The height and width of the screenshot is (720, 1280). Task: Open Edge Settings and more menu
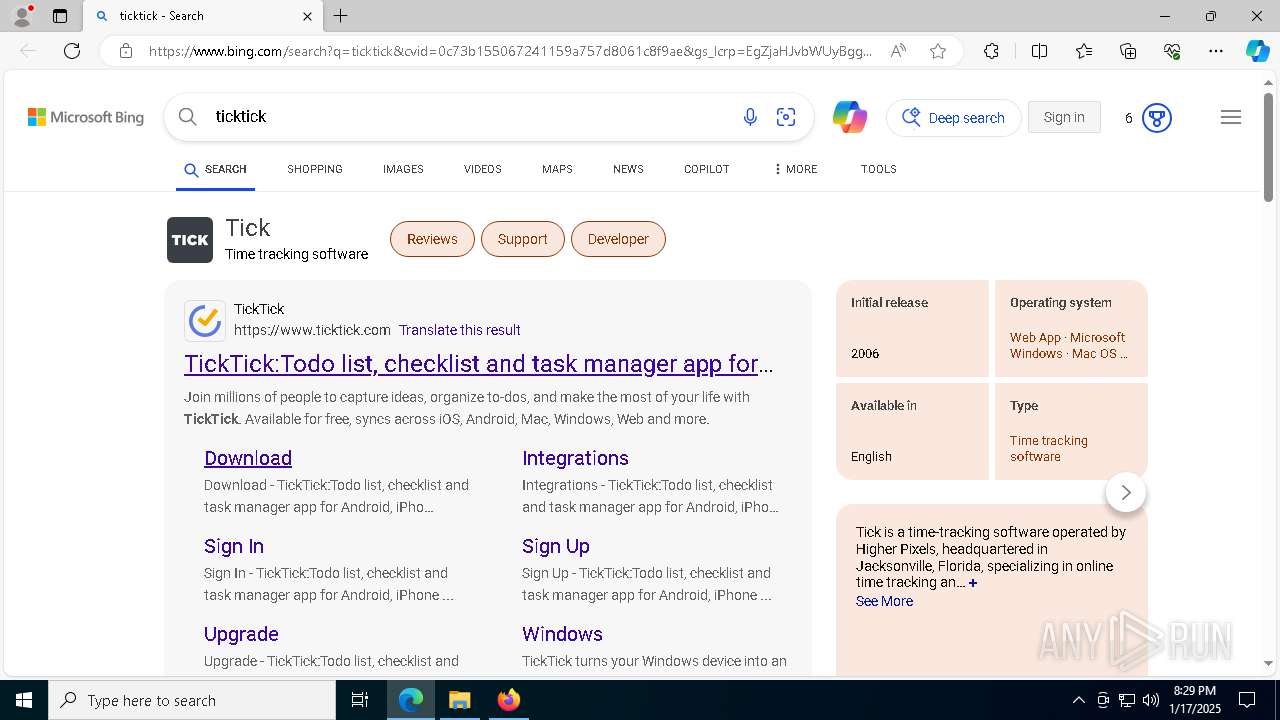point(1216,51)
